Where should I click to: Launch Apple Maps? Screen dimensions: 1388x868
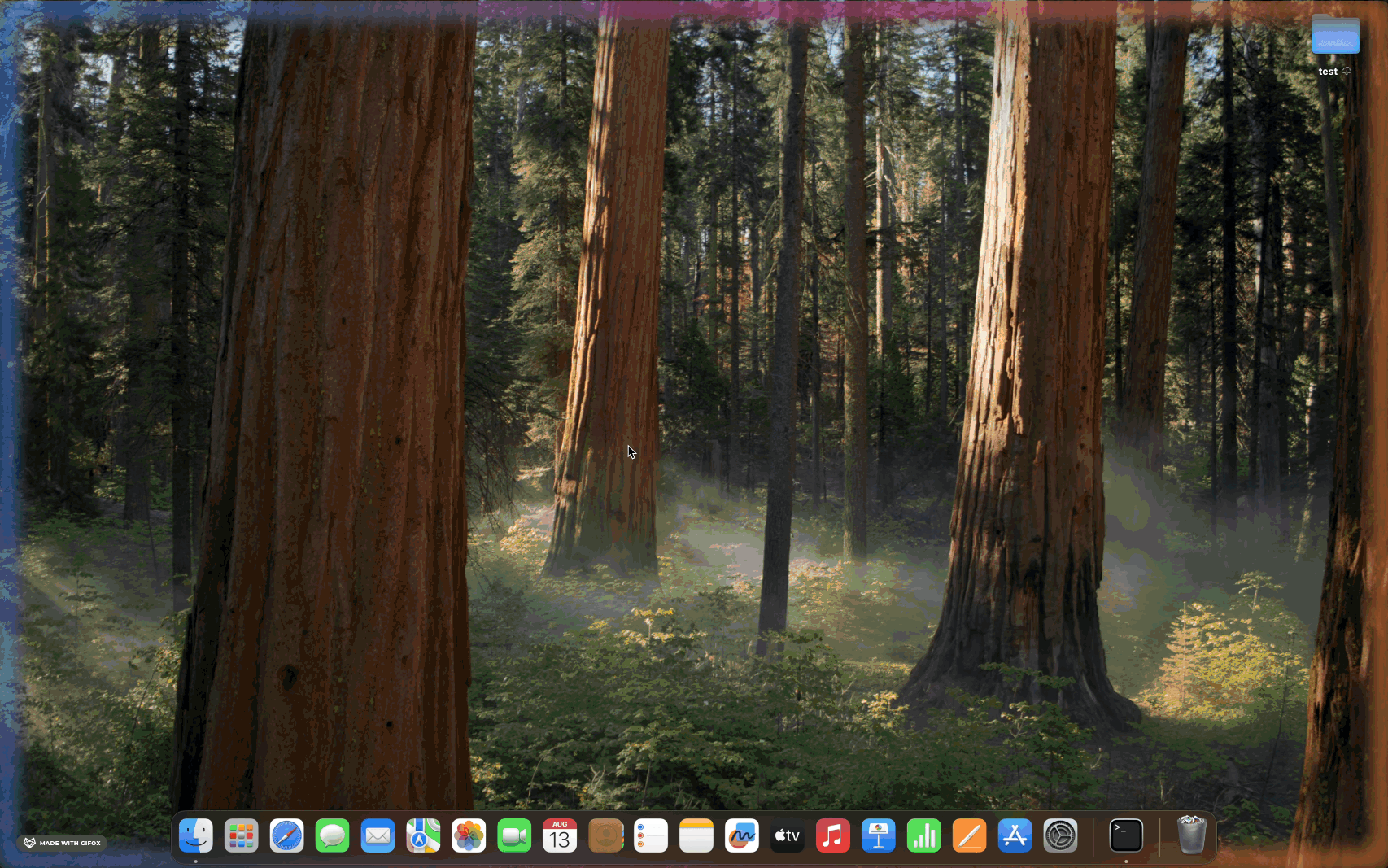[x=423, y=835]
